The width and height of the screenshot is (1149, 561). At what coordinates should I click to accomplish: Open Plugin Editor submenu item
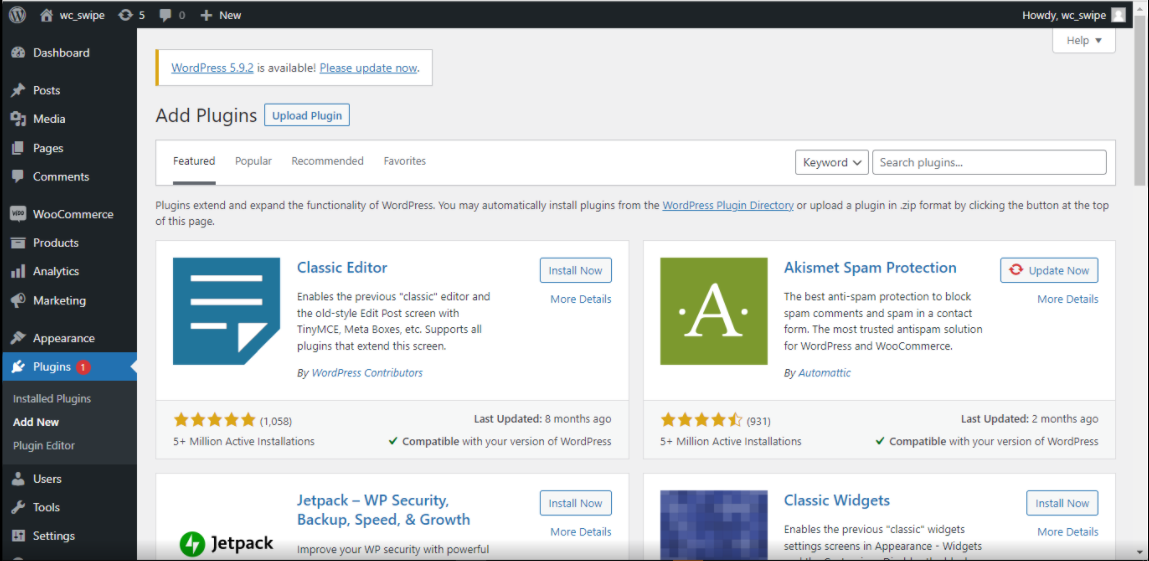(44, 445)
